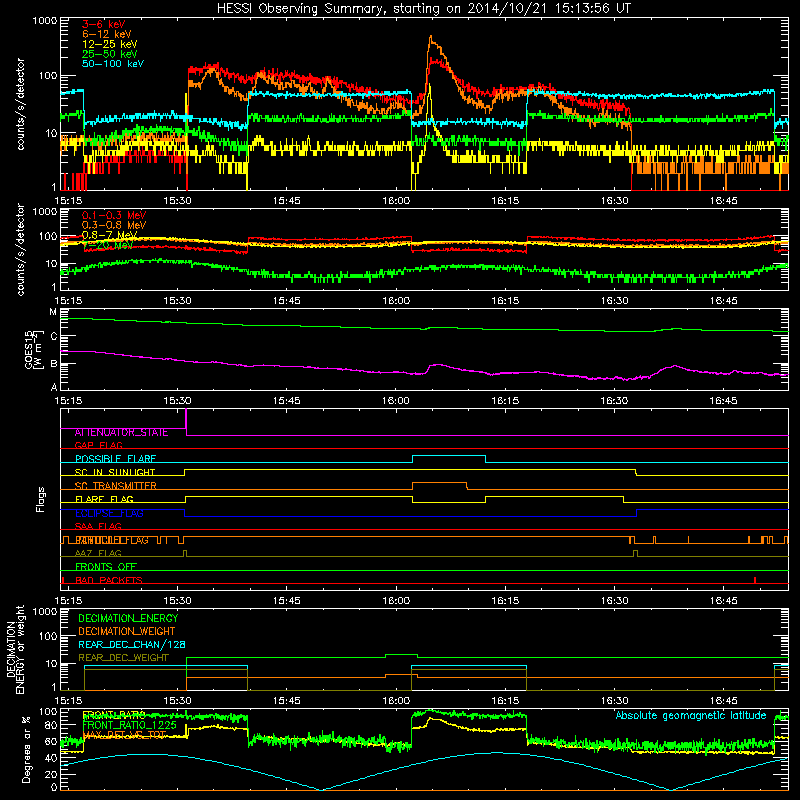Click the 16:30 tick under the GOES panel
Viewport: 800px width, 800px height.
point(614,401)
